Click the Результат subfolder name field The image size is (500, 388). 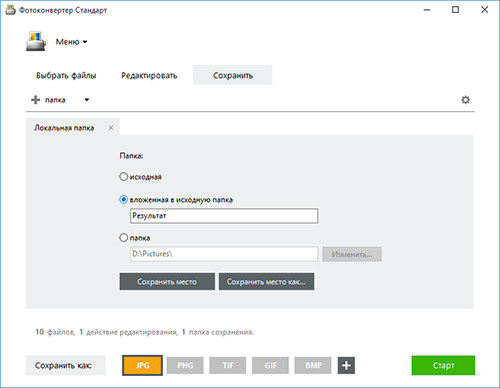click(224, 216)
